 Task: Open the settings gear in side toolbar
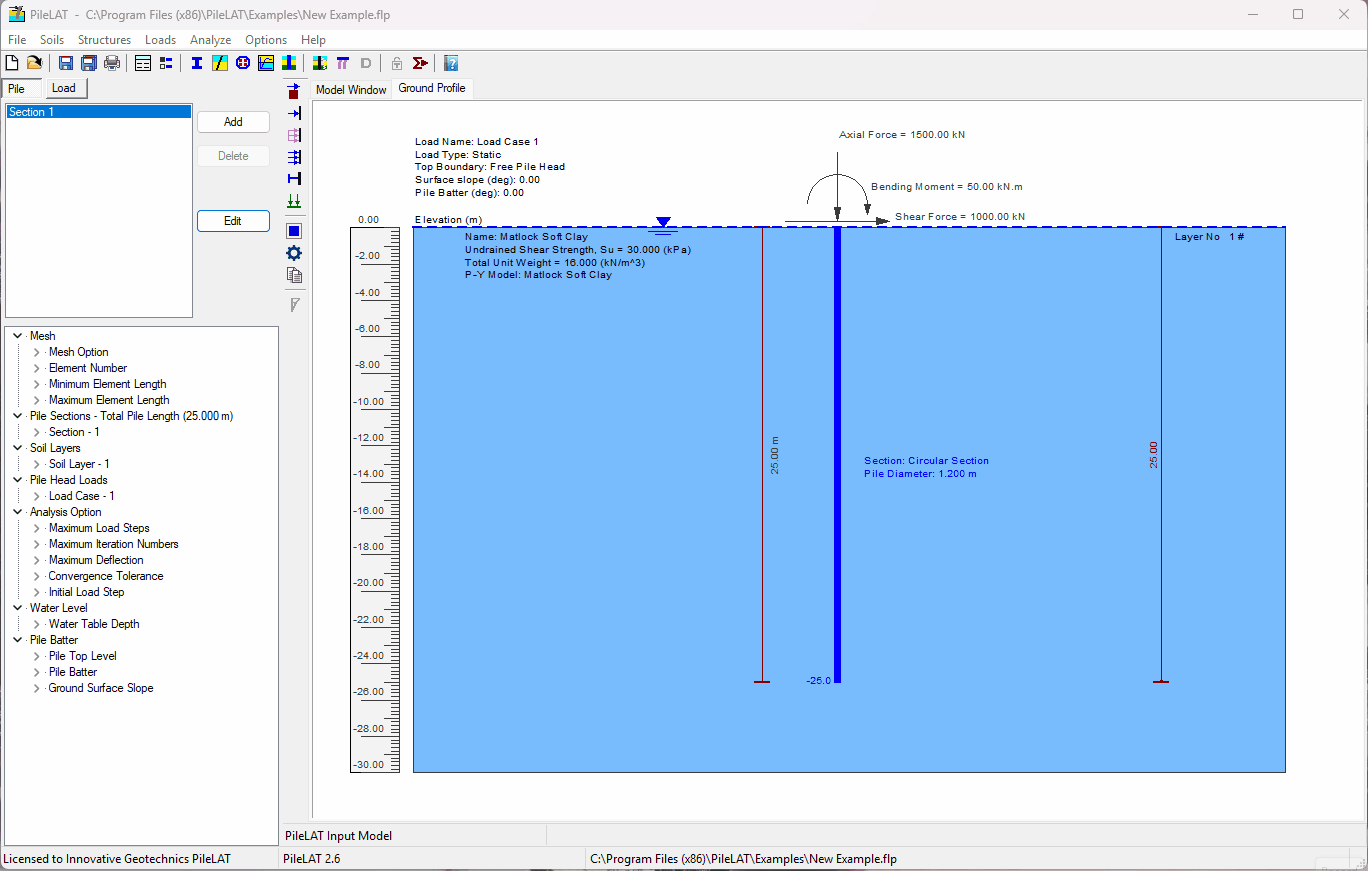(293, 252)
